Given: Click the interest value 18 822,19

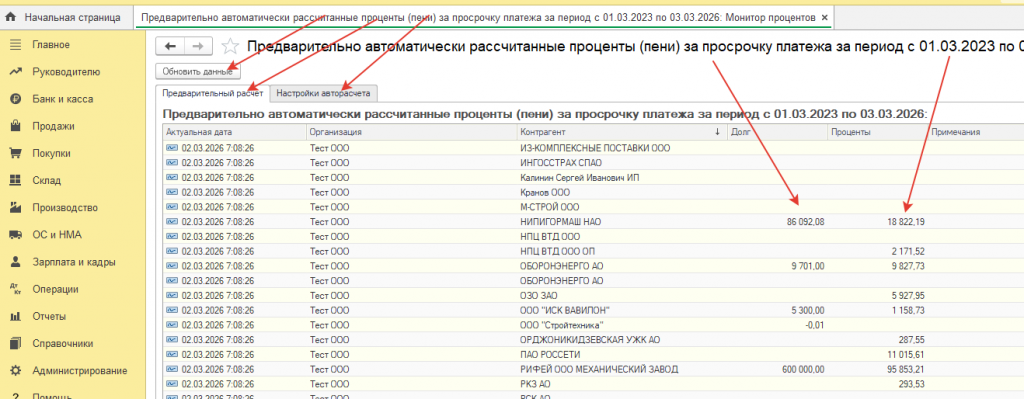Looking at the screenshot, I should point(906,222).
